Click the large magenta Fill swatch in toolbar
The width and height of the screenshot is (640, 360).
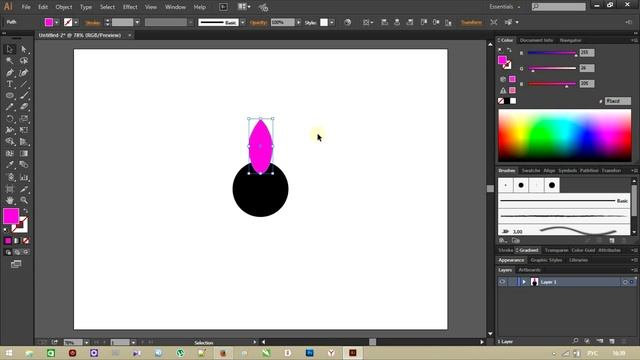click(11, 216)
